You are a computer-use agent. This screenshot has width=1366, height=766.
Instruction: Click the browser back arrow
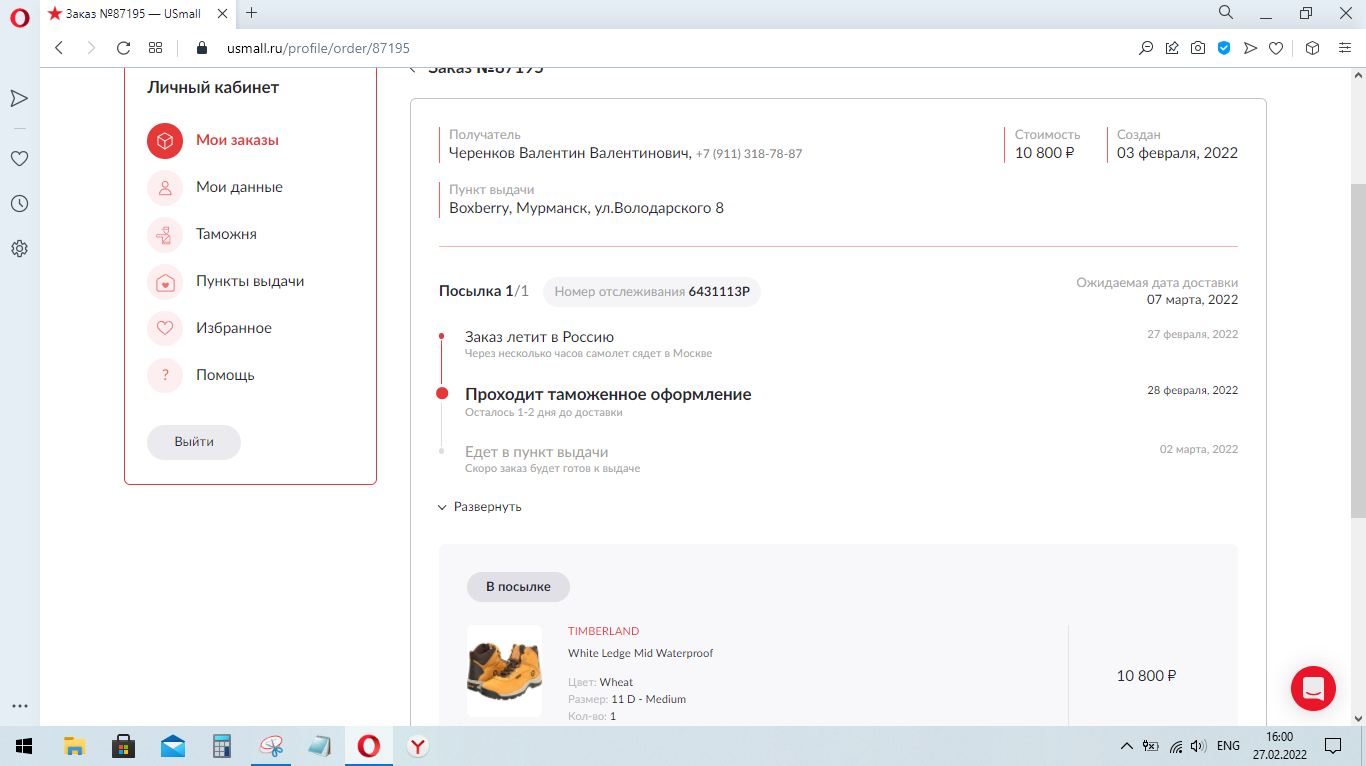click(59, 48)
